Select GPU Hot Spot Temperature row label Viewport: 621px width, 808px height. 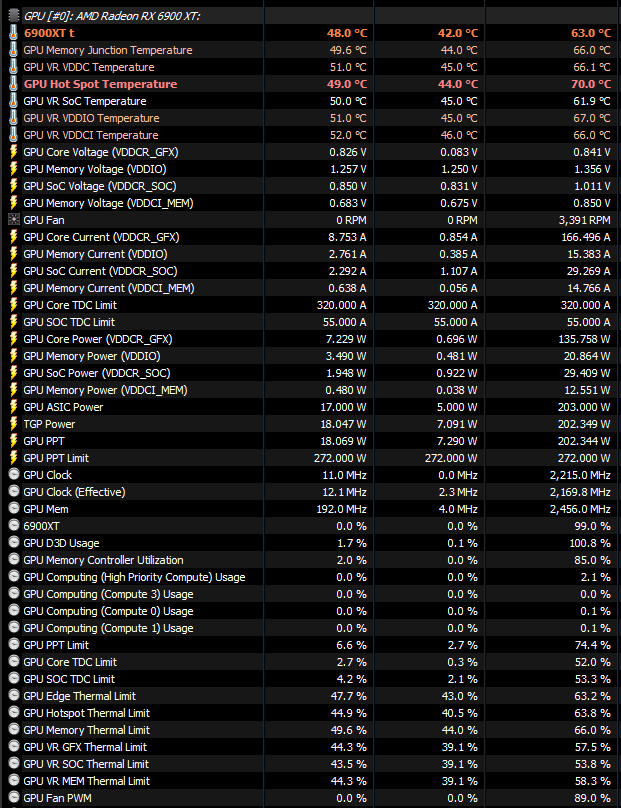[x=100, y=84]
